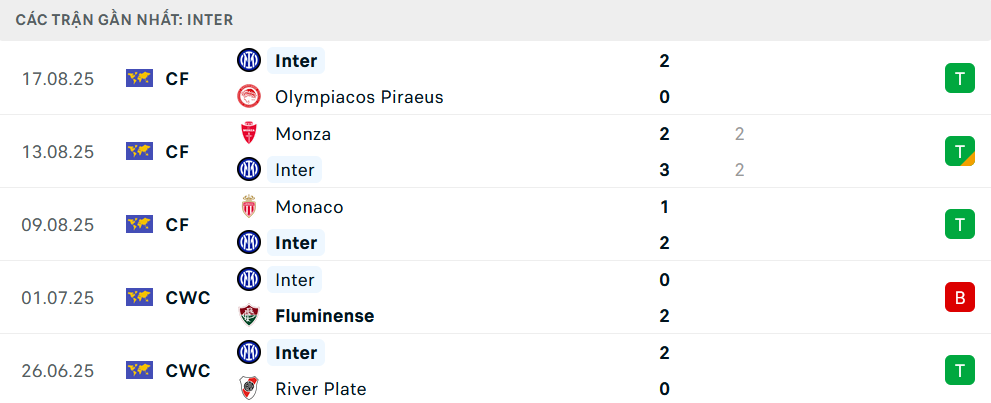Open the Olympiacos Piraeus team link

click(359, 97)
